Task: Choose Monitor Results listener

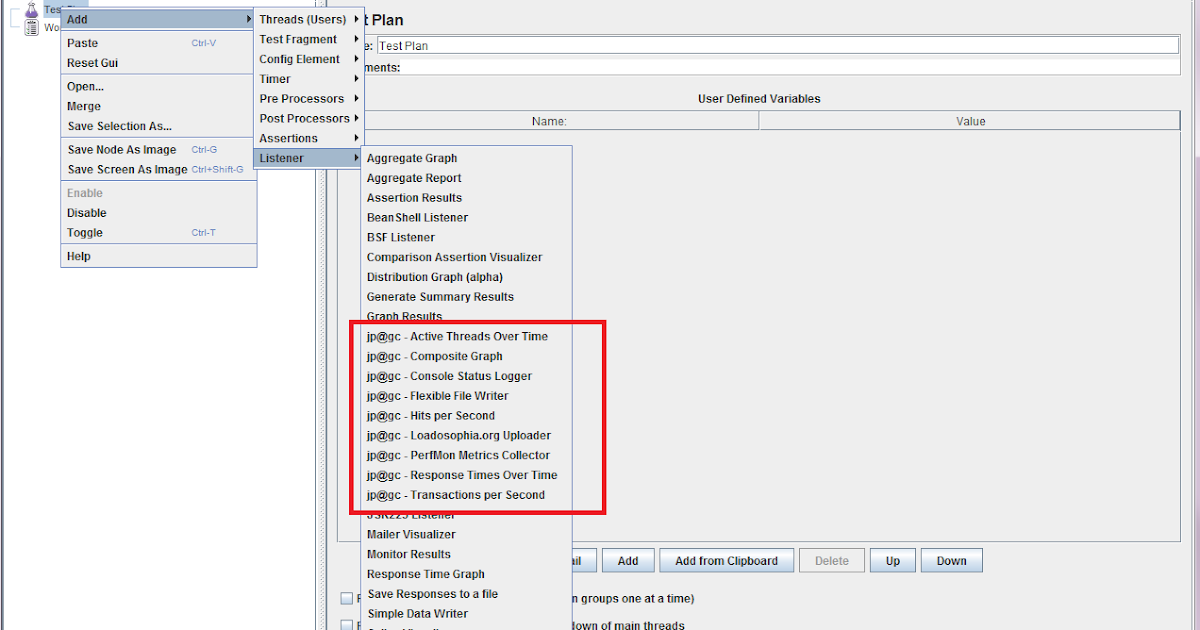Action: coord(466,554)
